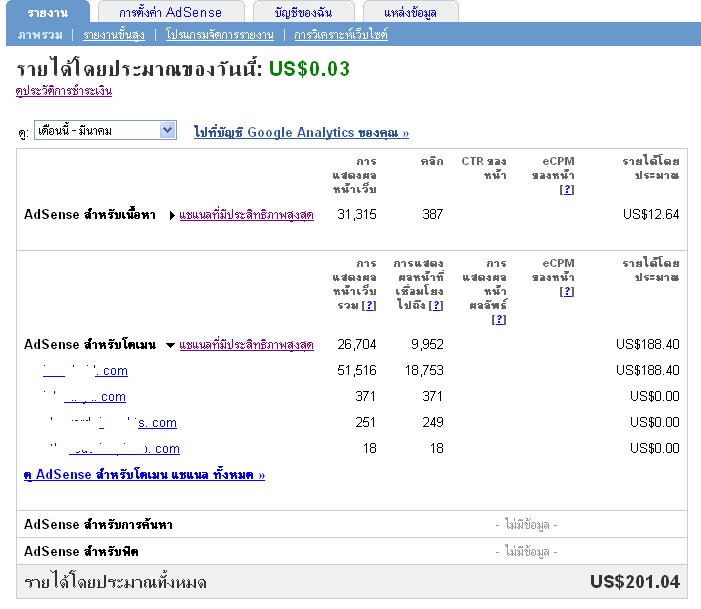This screenshot has width=701, height=609.
Task: Click content earnings US$12.64 value
Action: tap(651, 214)
